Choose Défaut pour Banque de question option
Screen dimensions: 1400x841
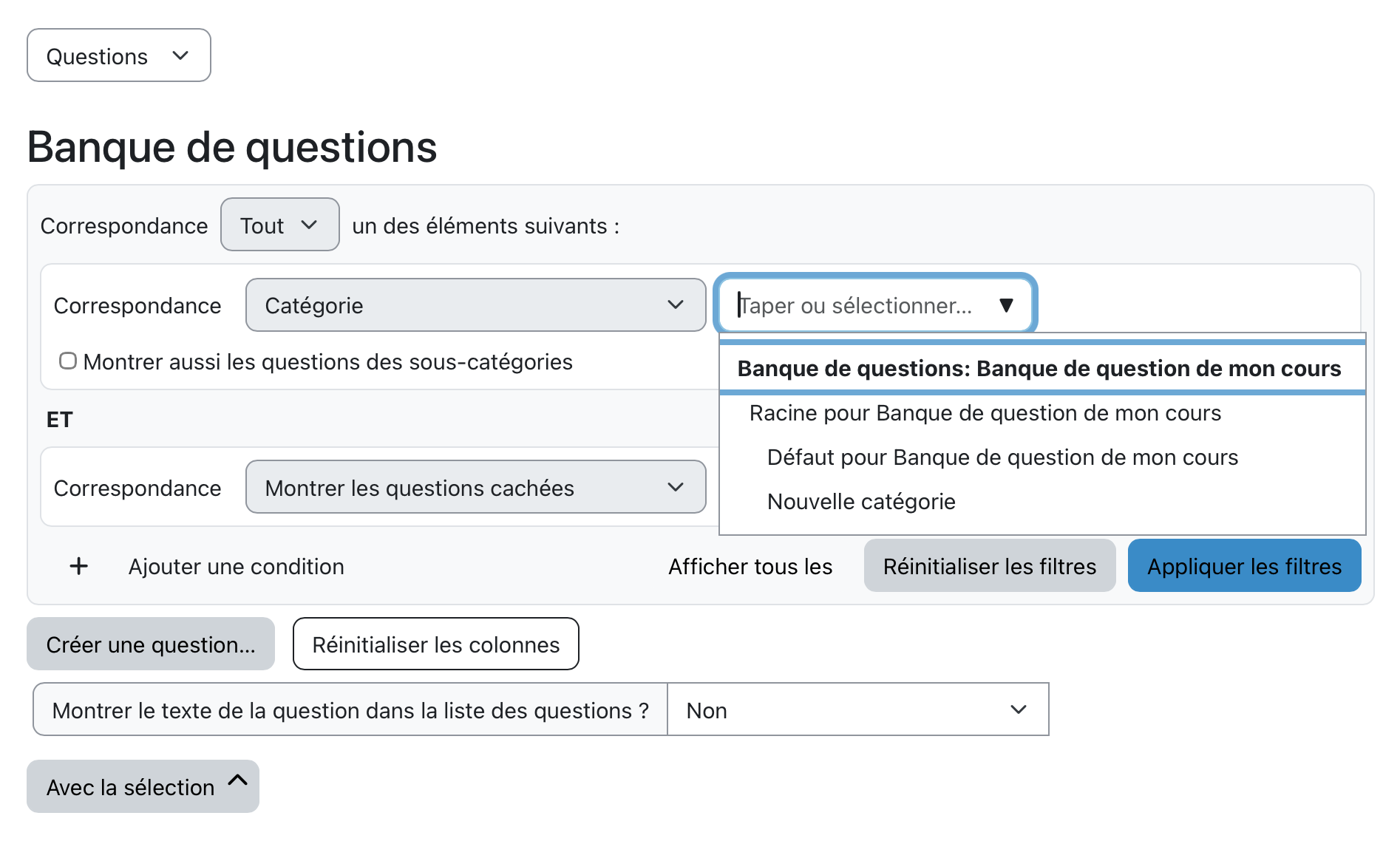[x=1002, y=457]
